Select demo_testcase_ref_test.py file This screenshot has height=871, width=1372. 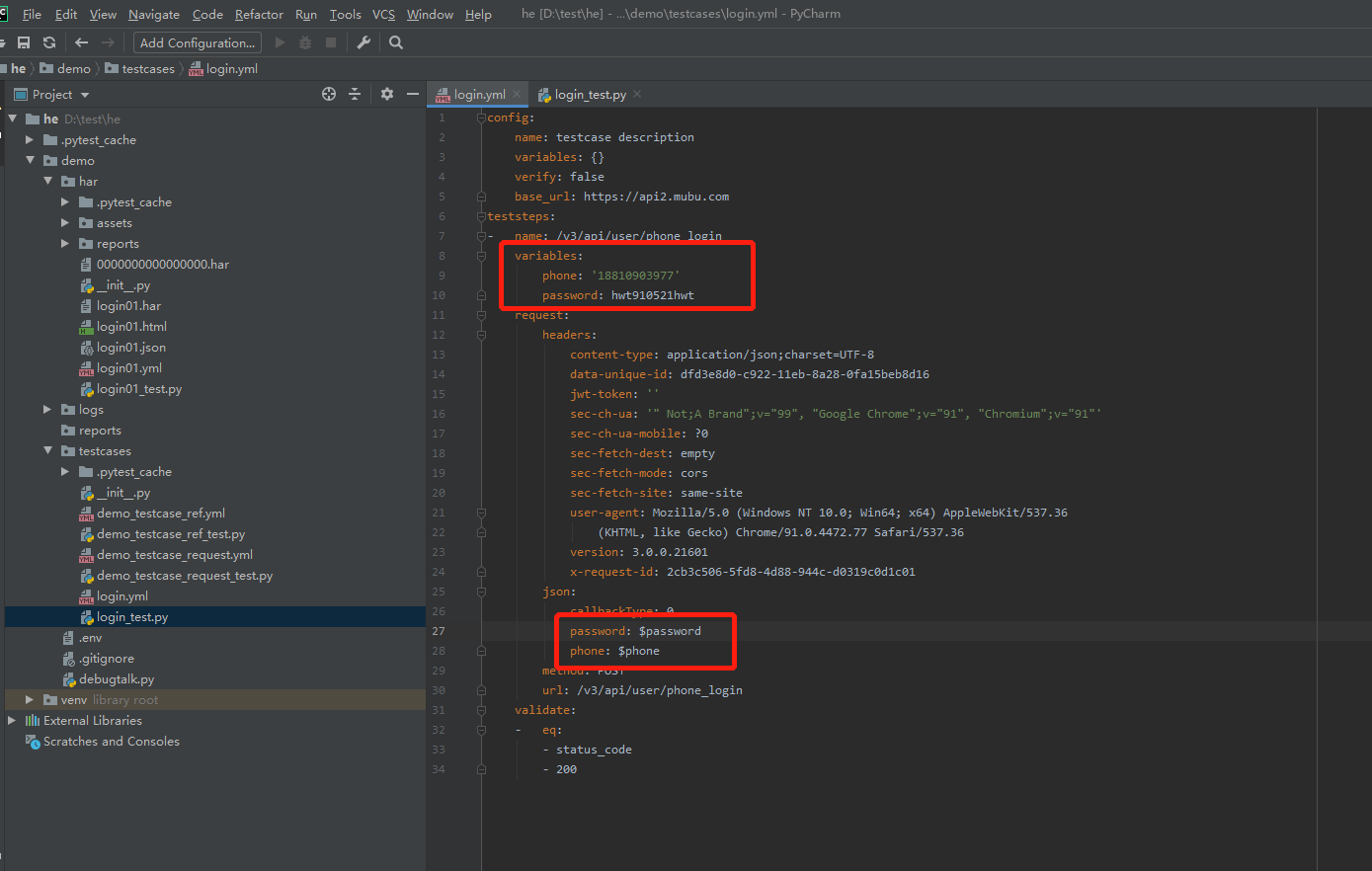[171, 534]
